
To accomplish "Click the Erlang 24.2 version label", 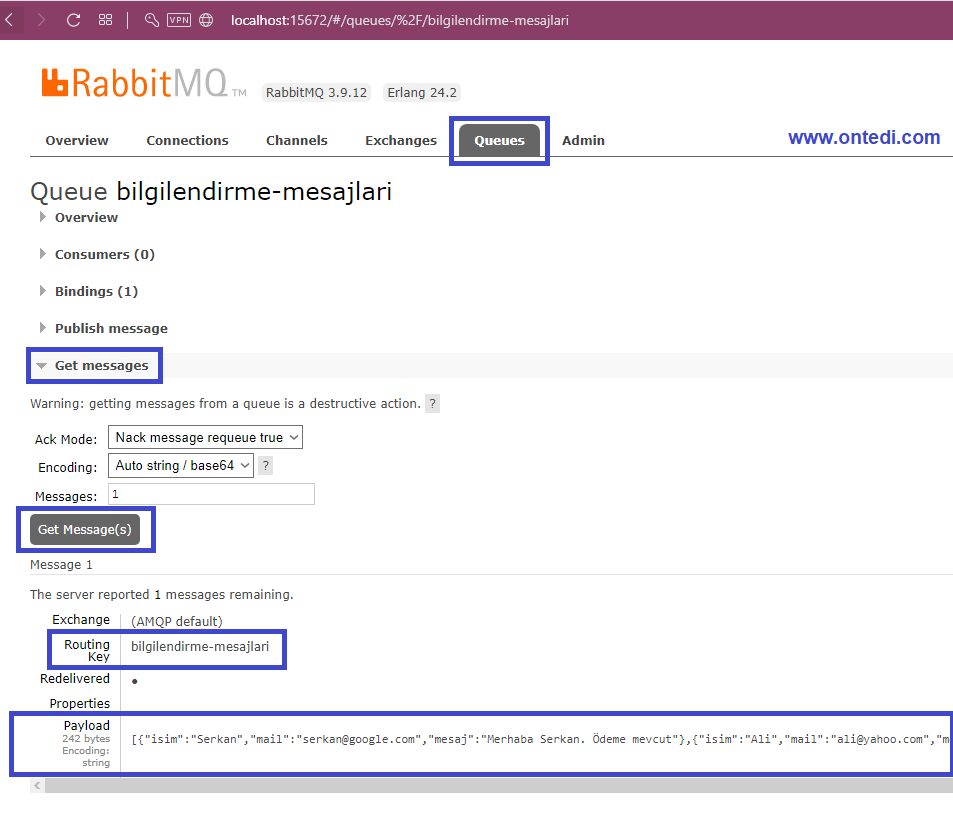I will [x=422, y=92].
